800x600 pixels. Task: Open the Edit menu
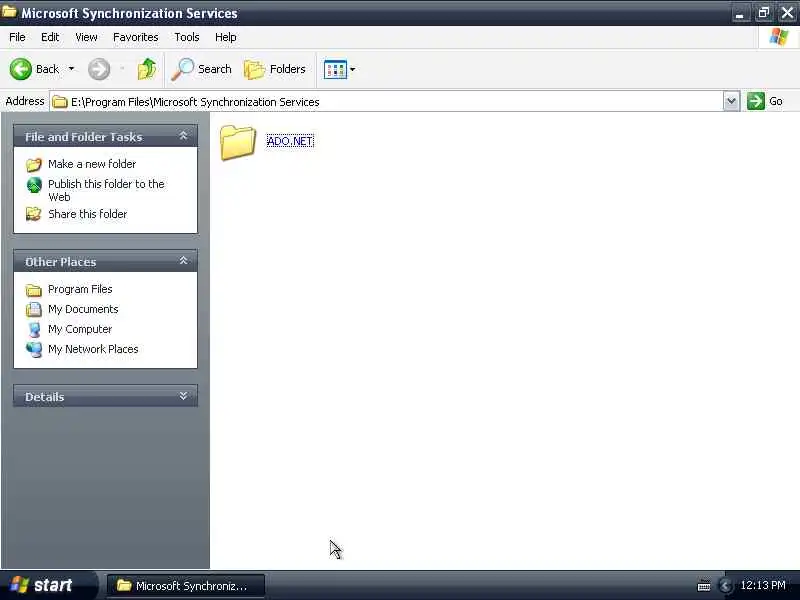pyautogui.click(x=49, y=37)
